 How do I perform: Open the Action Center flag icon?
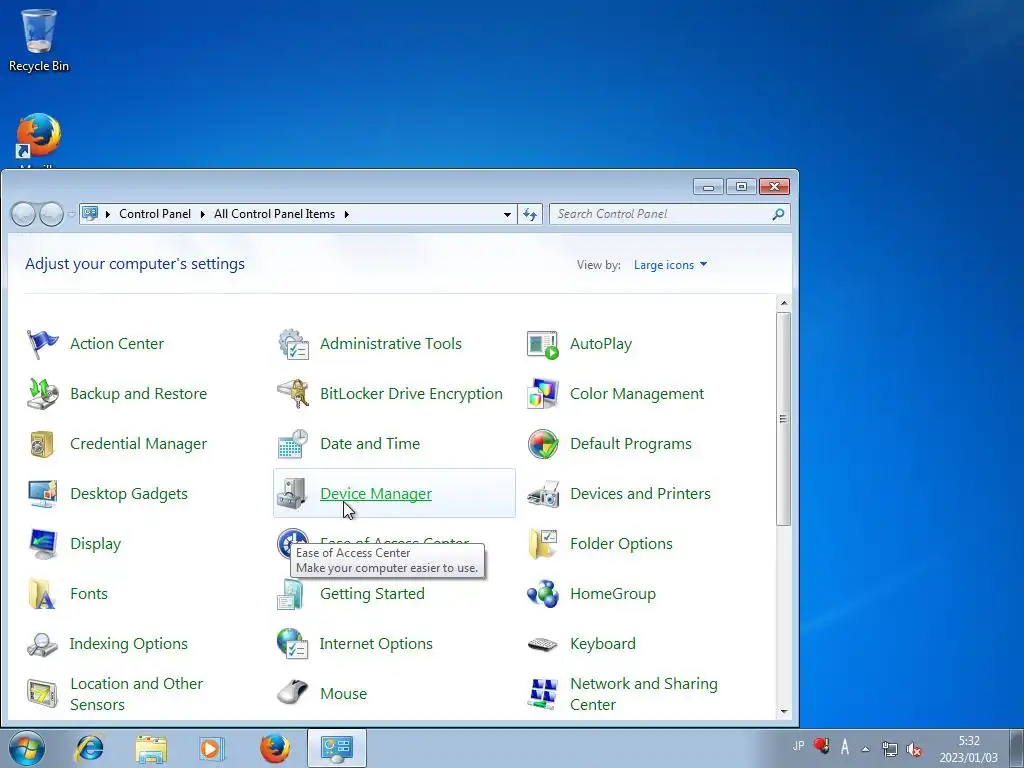click(42, 344)
